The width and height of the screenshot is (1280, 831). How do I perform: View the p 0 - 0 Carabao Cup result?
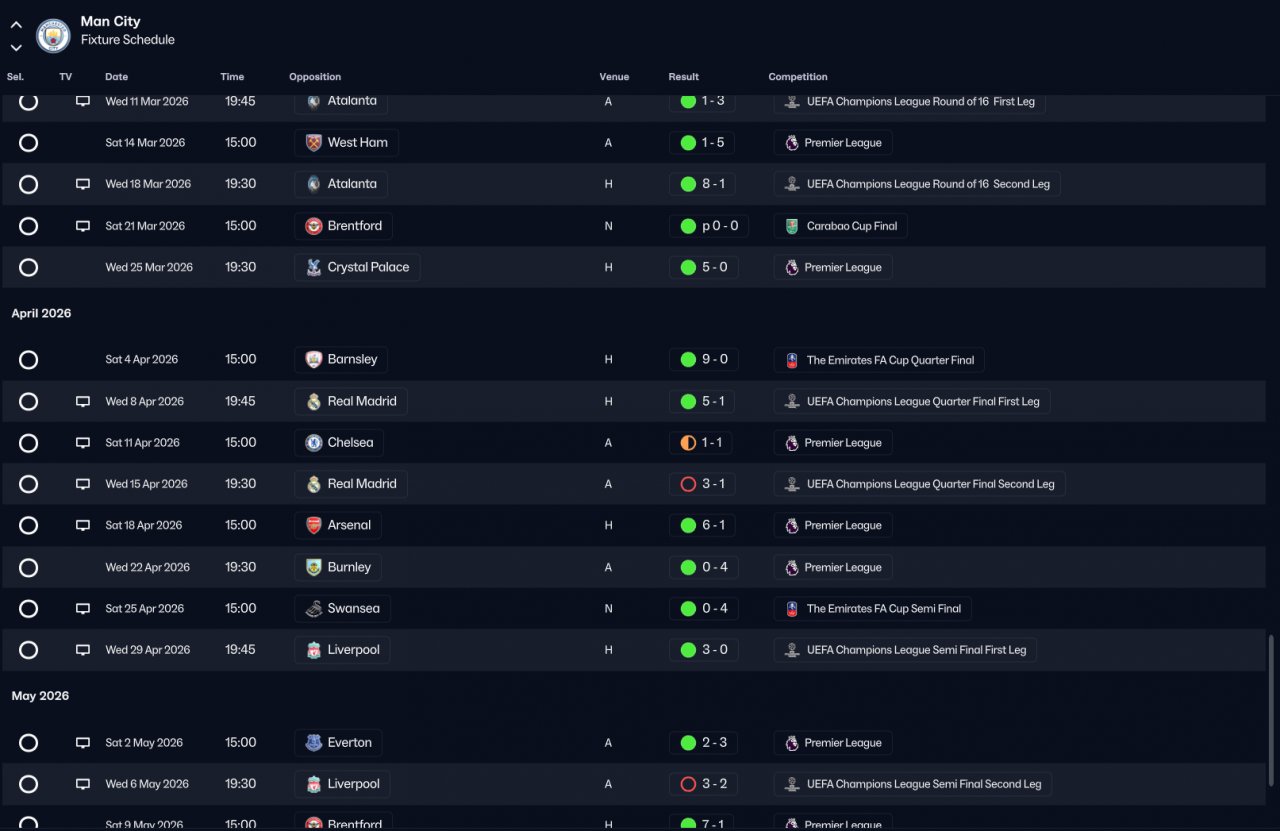point(709,226)
